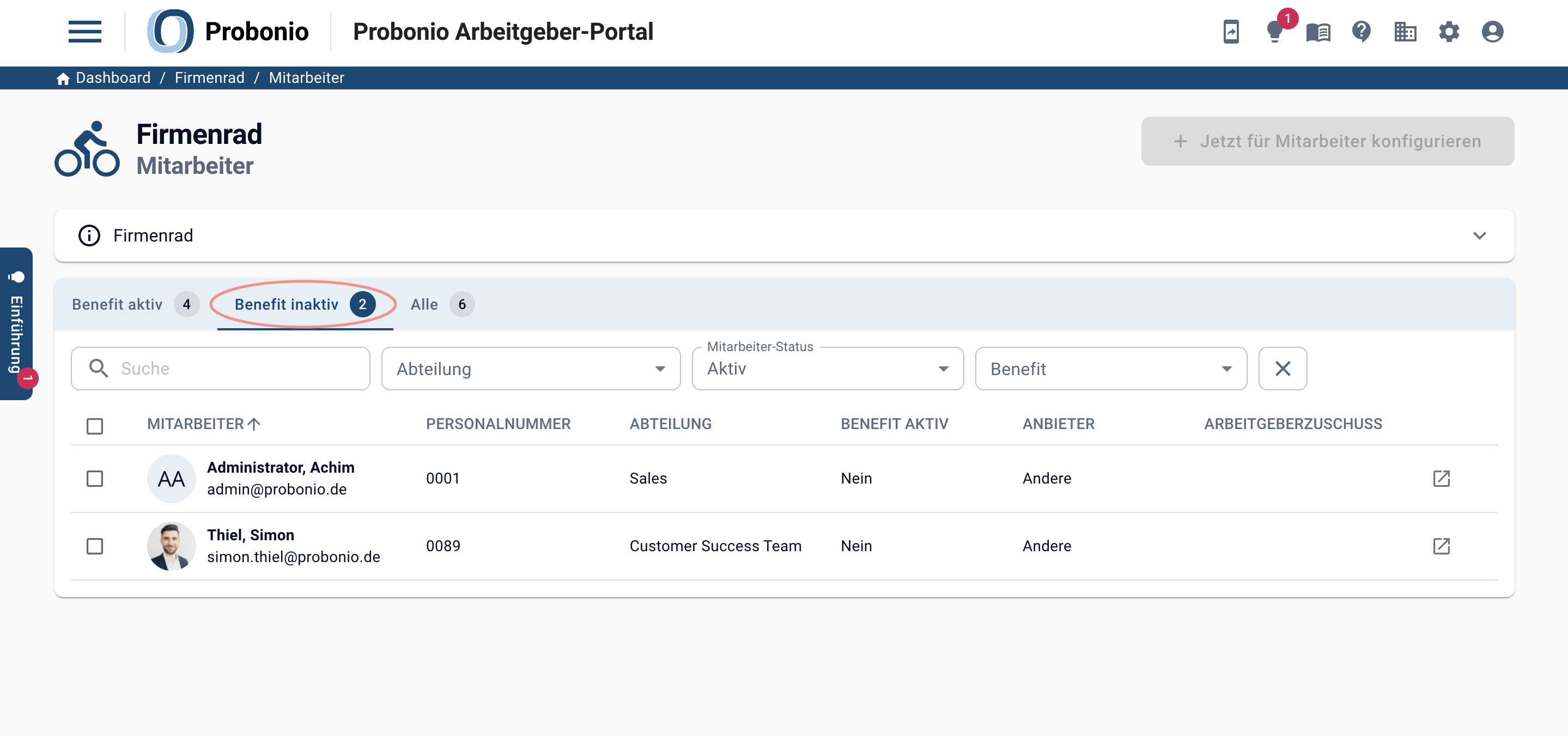Clear all filters with the X button

1283,369
